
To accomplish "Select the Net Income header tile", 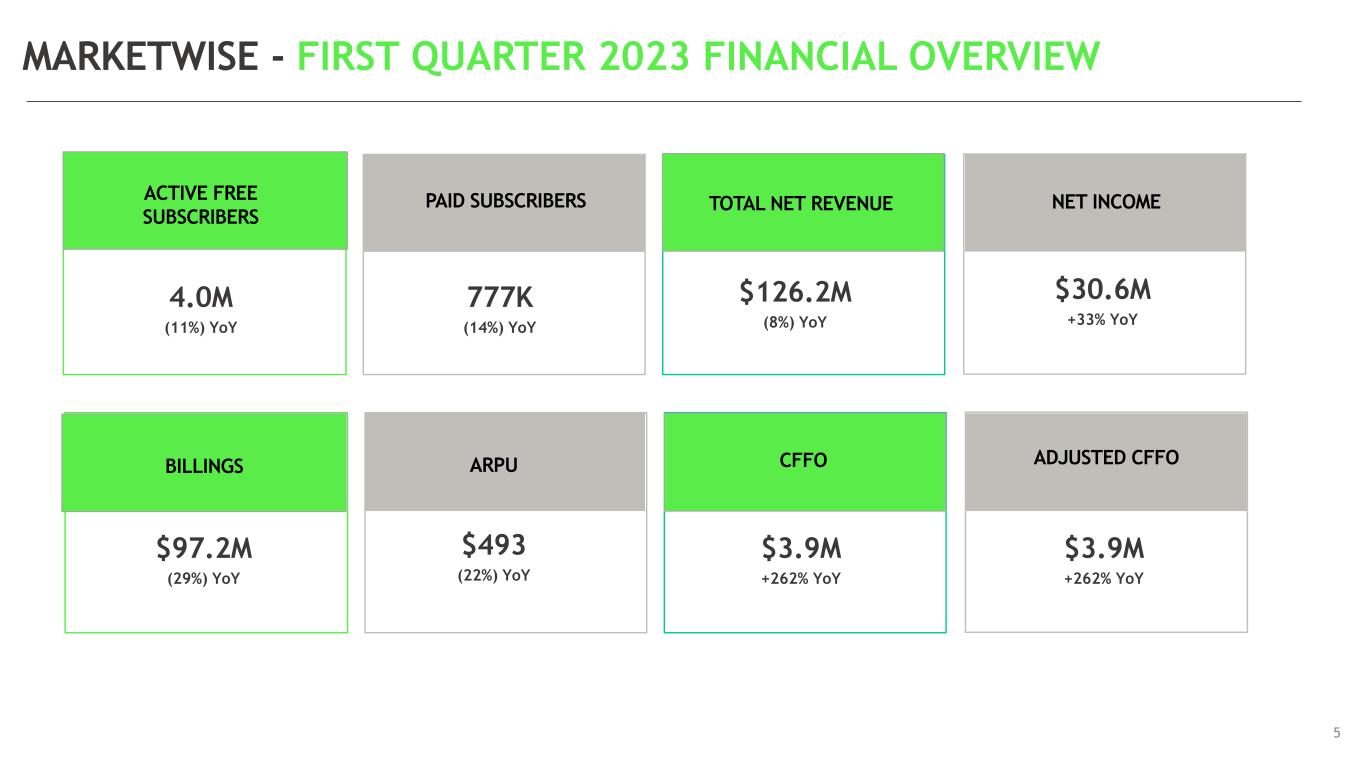I will [1105, 202].
